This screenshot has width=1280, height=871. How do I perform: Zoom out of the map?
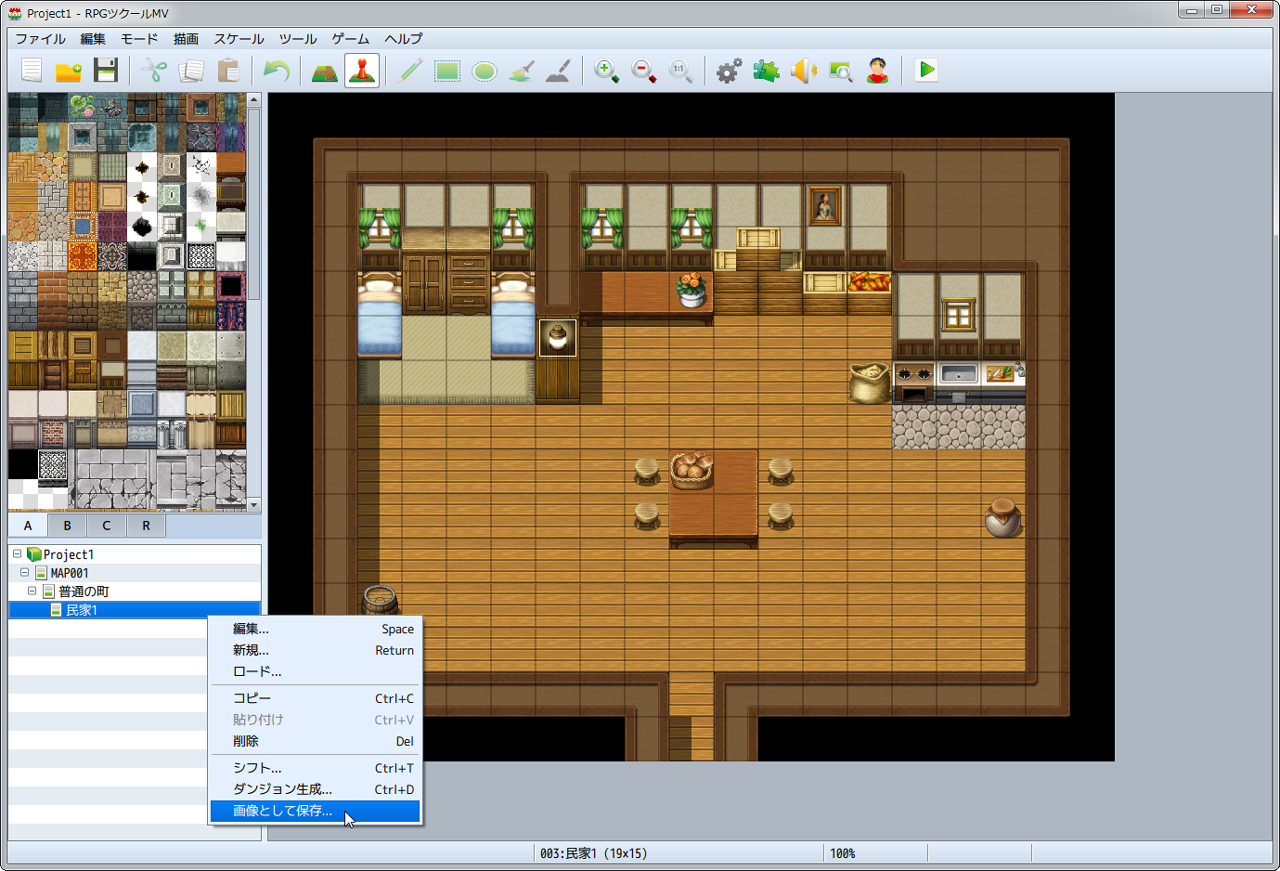(644, 71)
